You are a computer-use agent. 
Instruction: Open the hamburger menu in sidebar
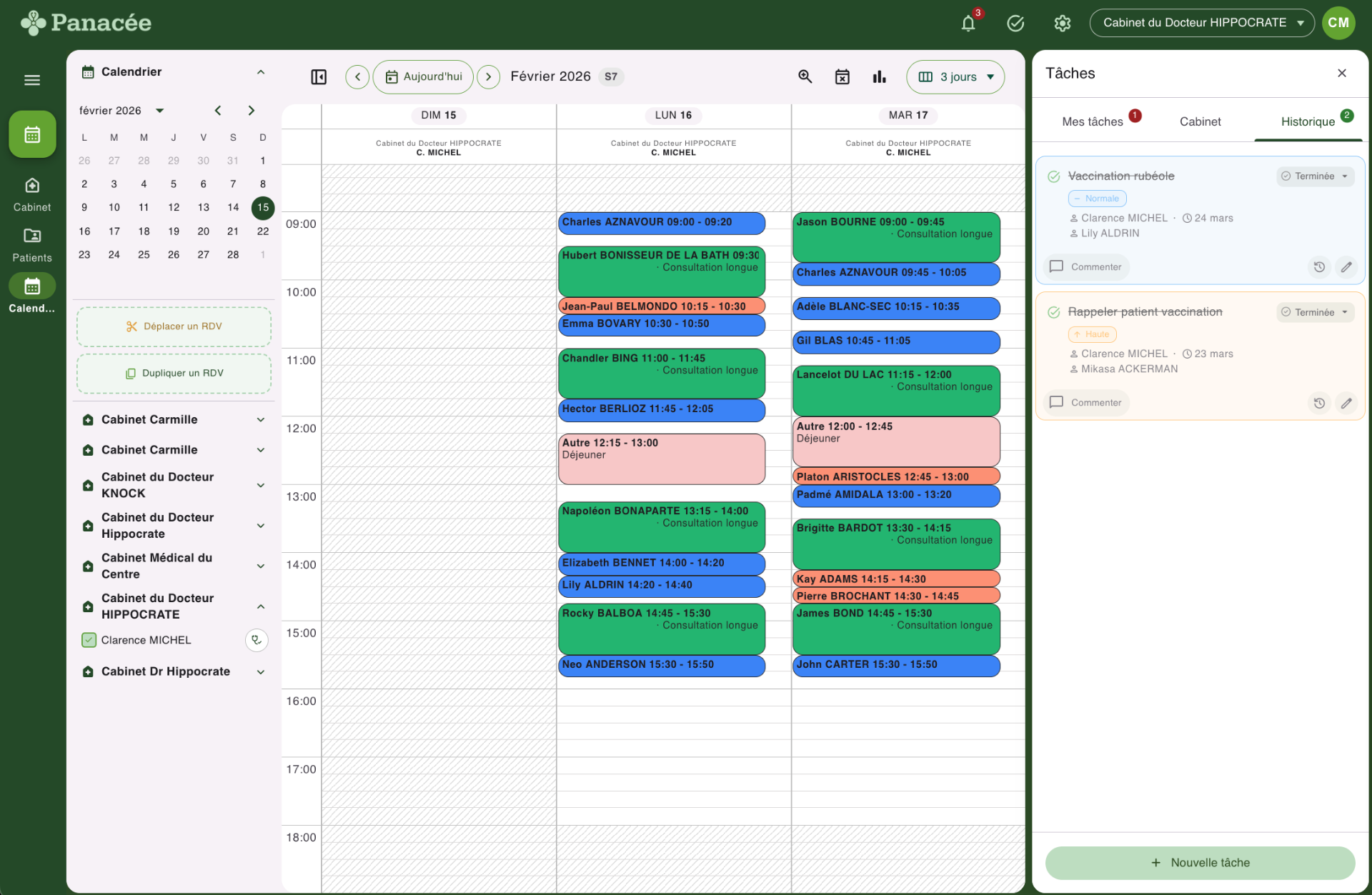[32, 80]
